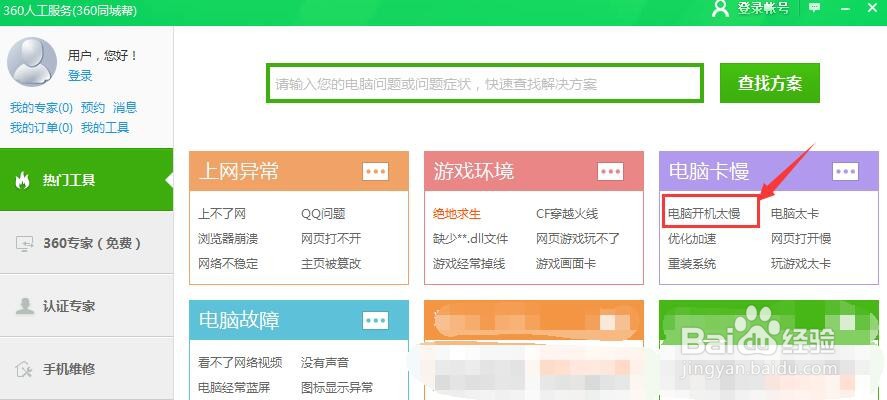Image resolution: width=887 pixels, height=400 pixels.
Task: Select 看不了网络视频 entry
Action: pos(240,363)
